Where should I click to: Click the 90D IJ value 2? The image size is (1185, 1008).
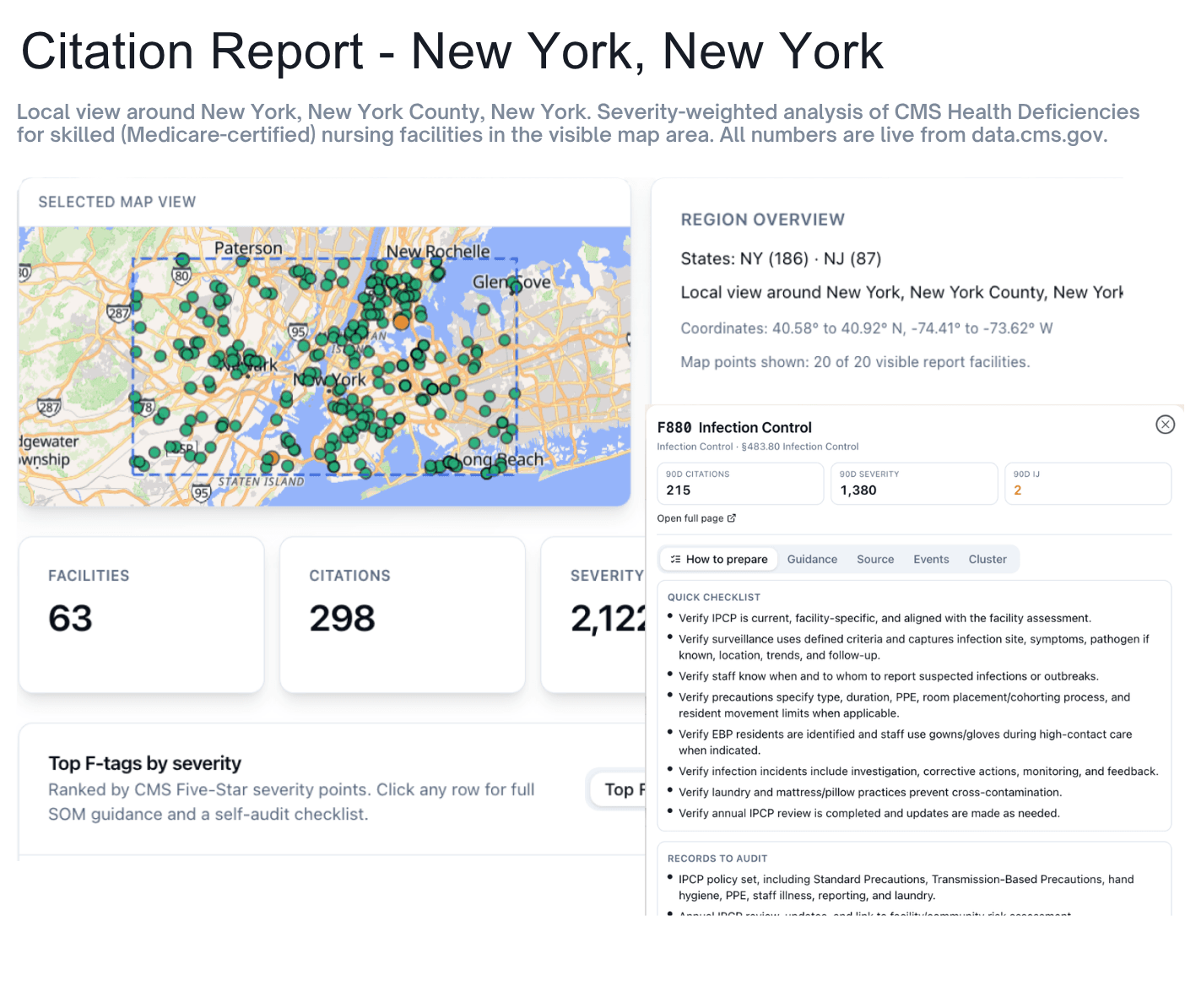coord(1018,490)
